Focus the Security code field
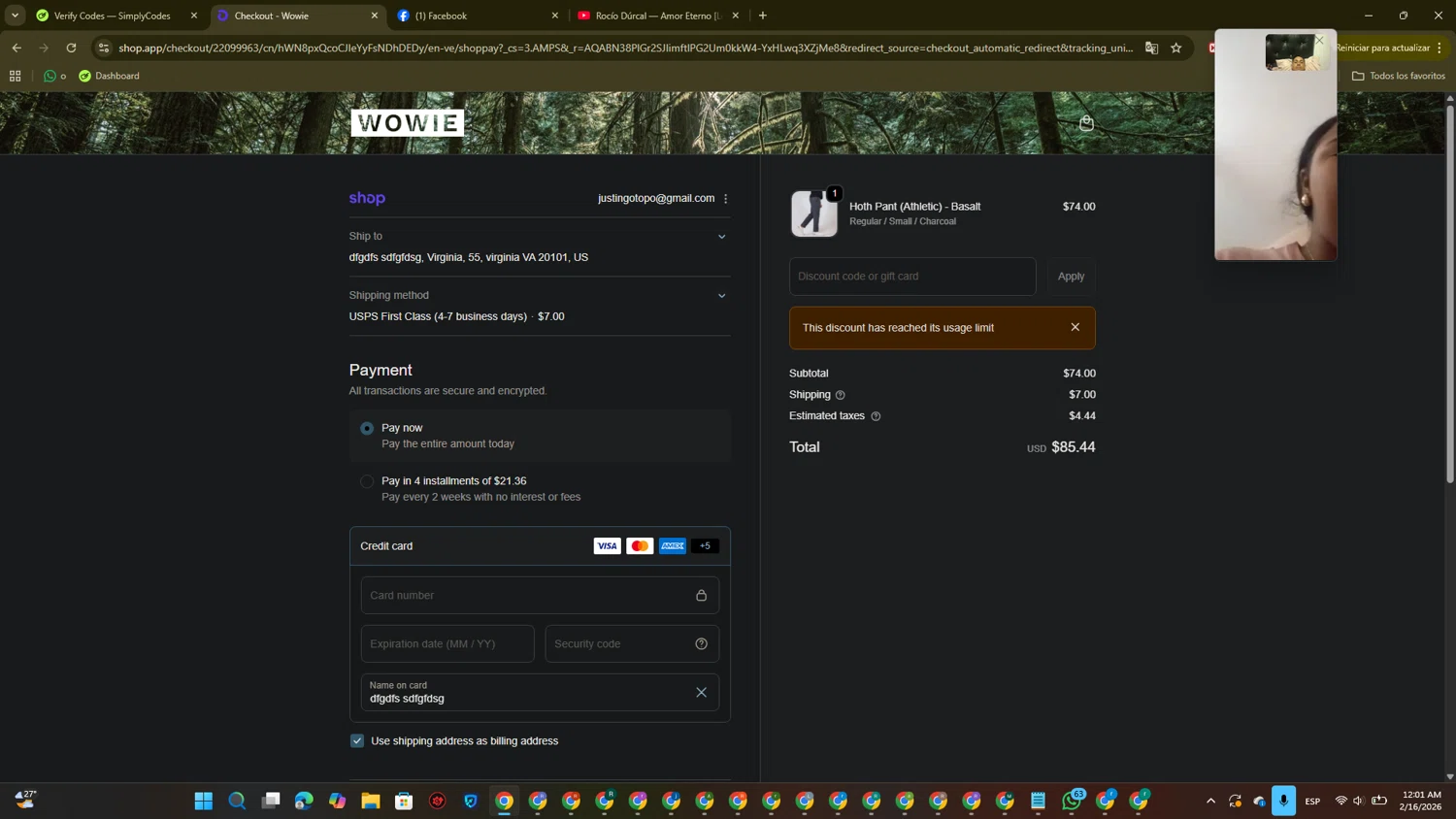This screenshot has width=1456, height=819. (x=632, y=644)
